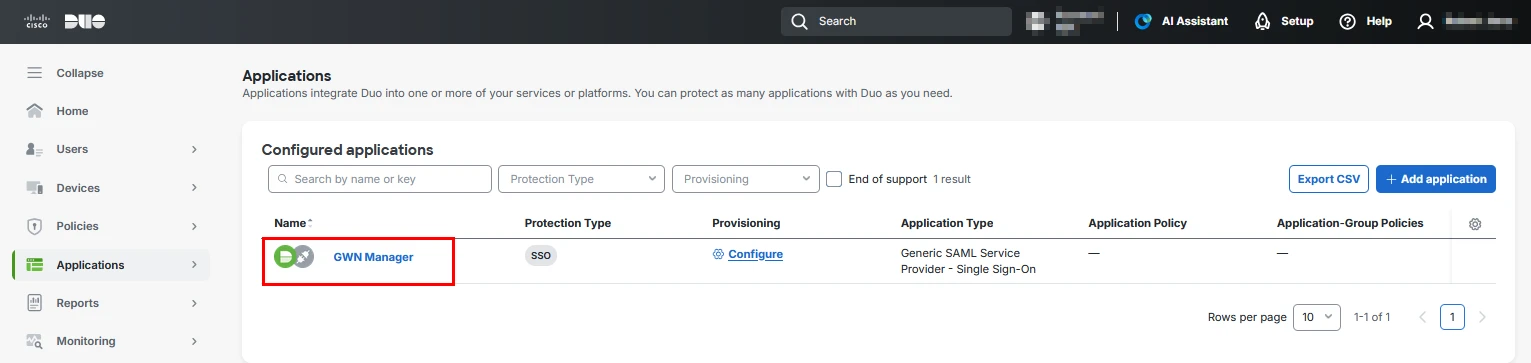Click the SSO protection type badge

pos(541,255)
